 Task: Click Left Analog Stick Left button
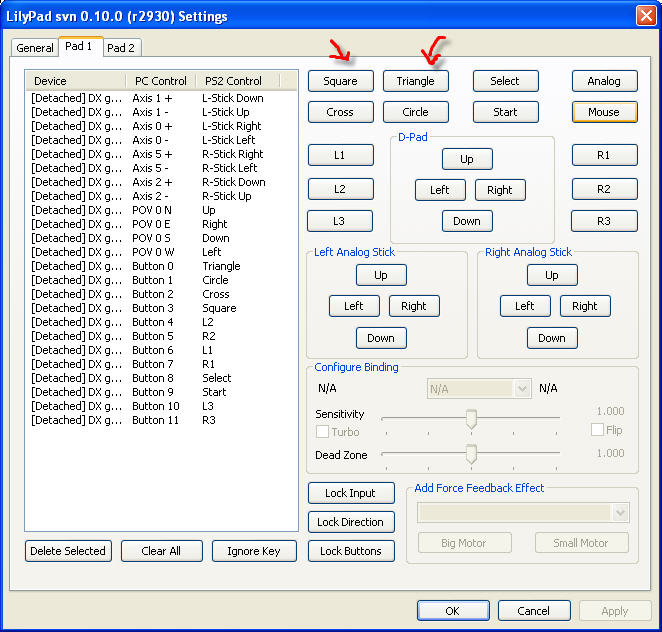354,306
